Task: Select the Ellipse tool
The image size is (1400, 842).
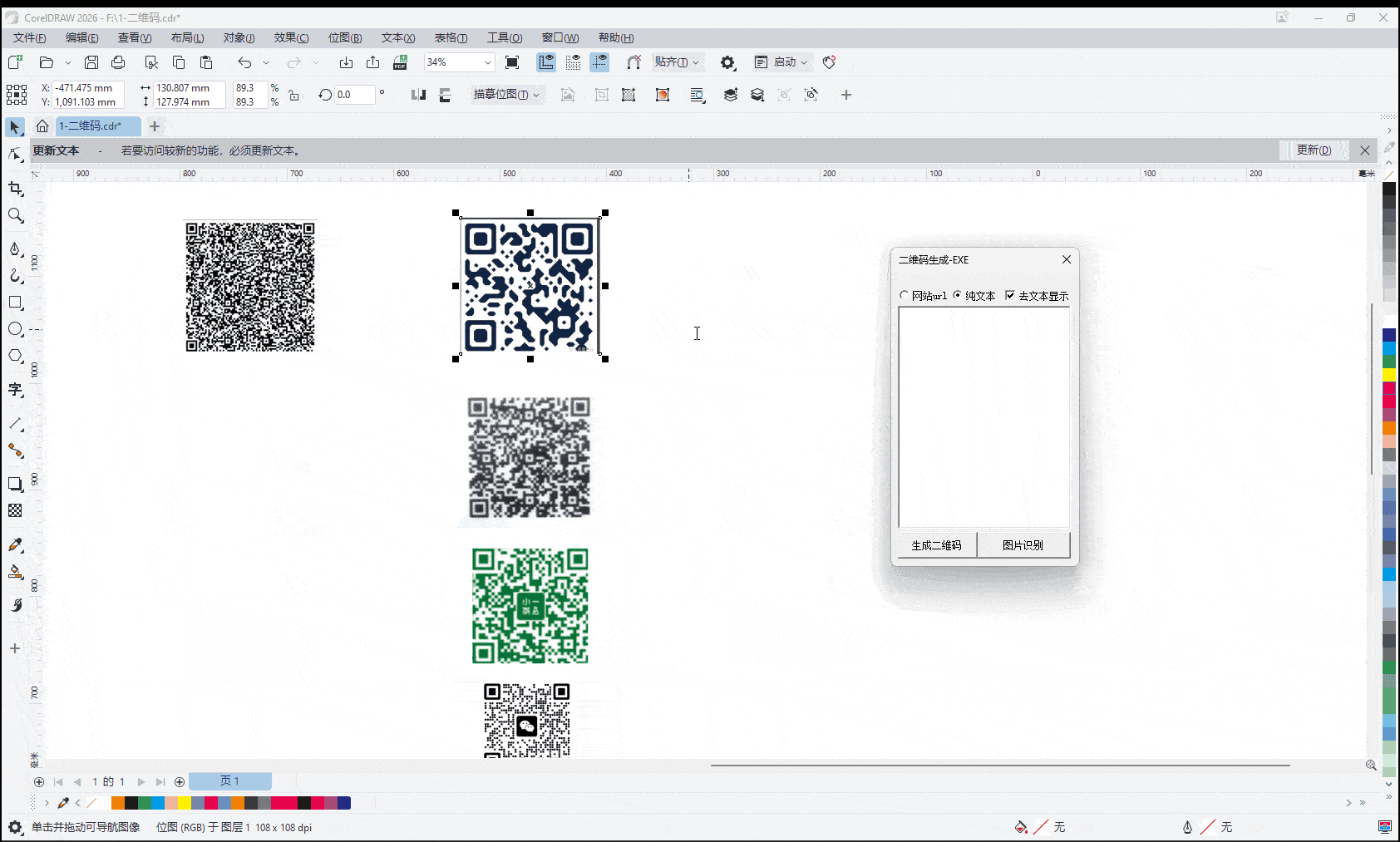Action: click(15, 329)
